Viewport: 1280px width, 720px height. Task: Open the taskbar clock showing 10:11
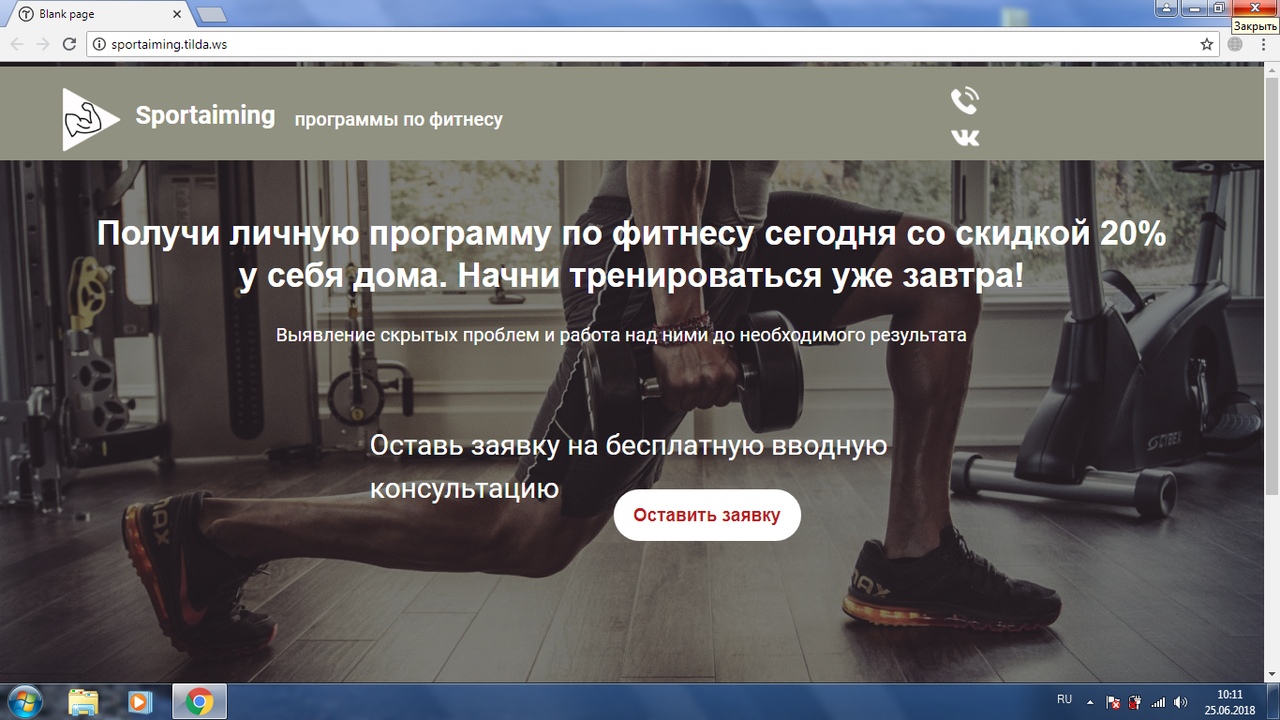click(1229, 702)
